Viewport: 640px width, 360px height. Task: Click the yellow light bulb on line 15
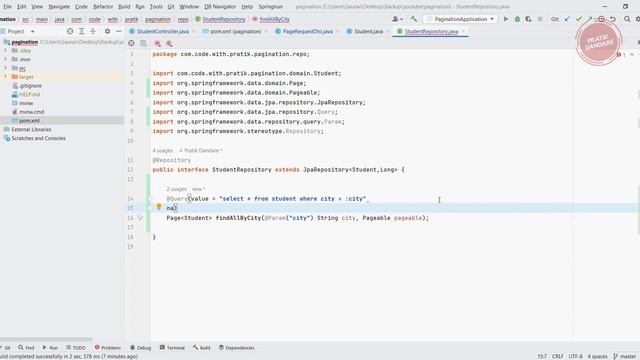click(159, 207)
